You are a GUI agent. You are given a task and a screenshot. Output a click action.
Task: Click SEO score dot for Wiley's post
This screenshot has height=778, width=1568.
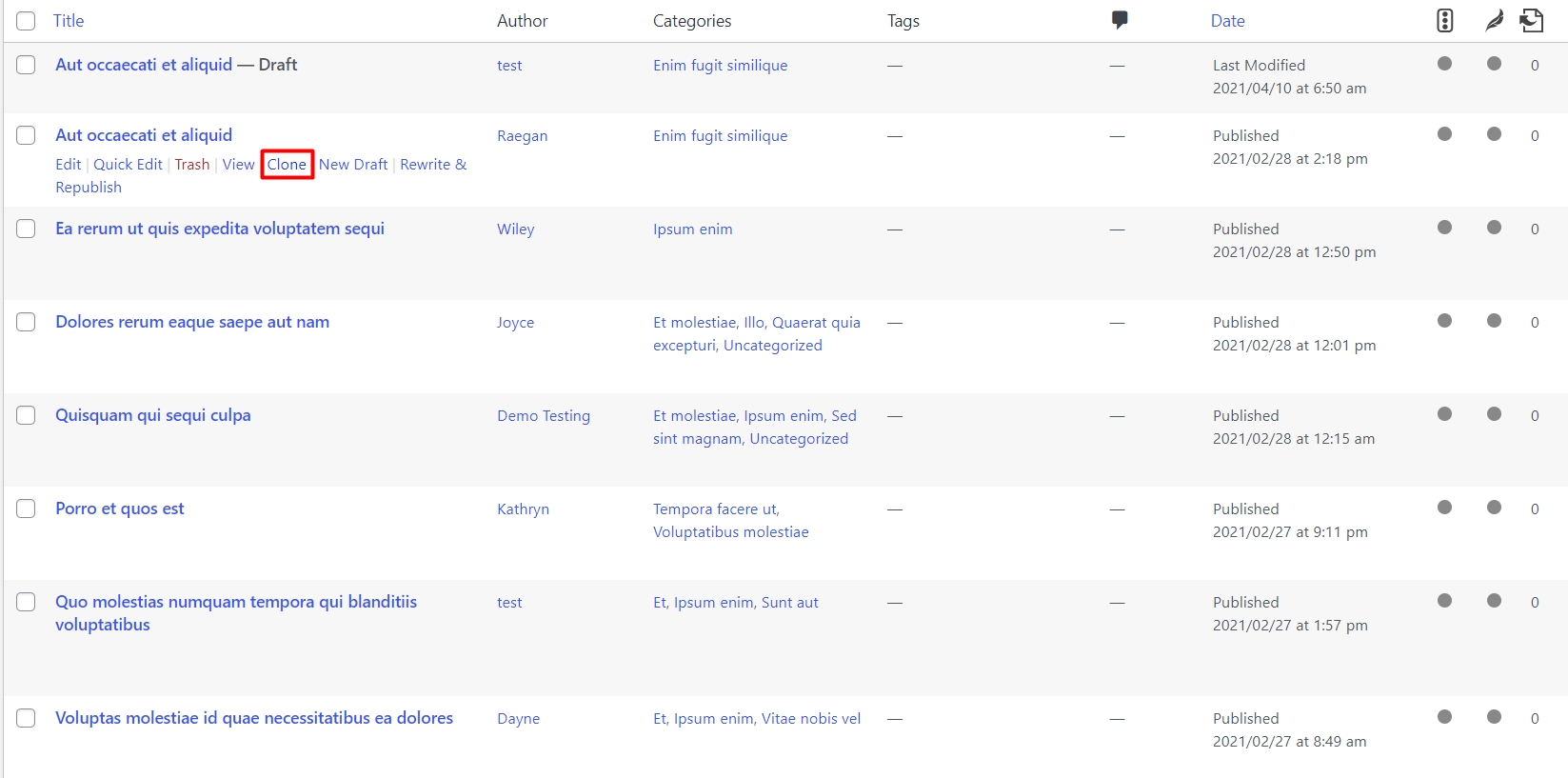pyautogui.click(x=1445, y=228)
